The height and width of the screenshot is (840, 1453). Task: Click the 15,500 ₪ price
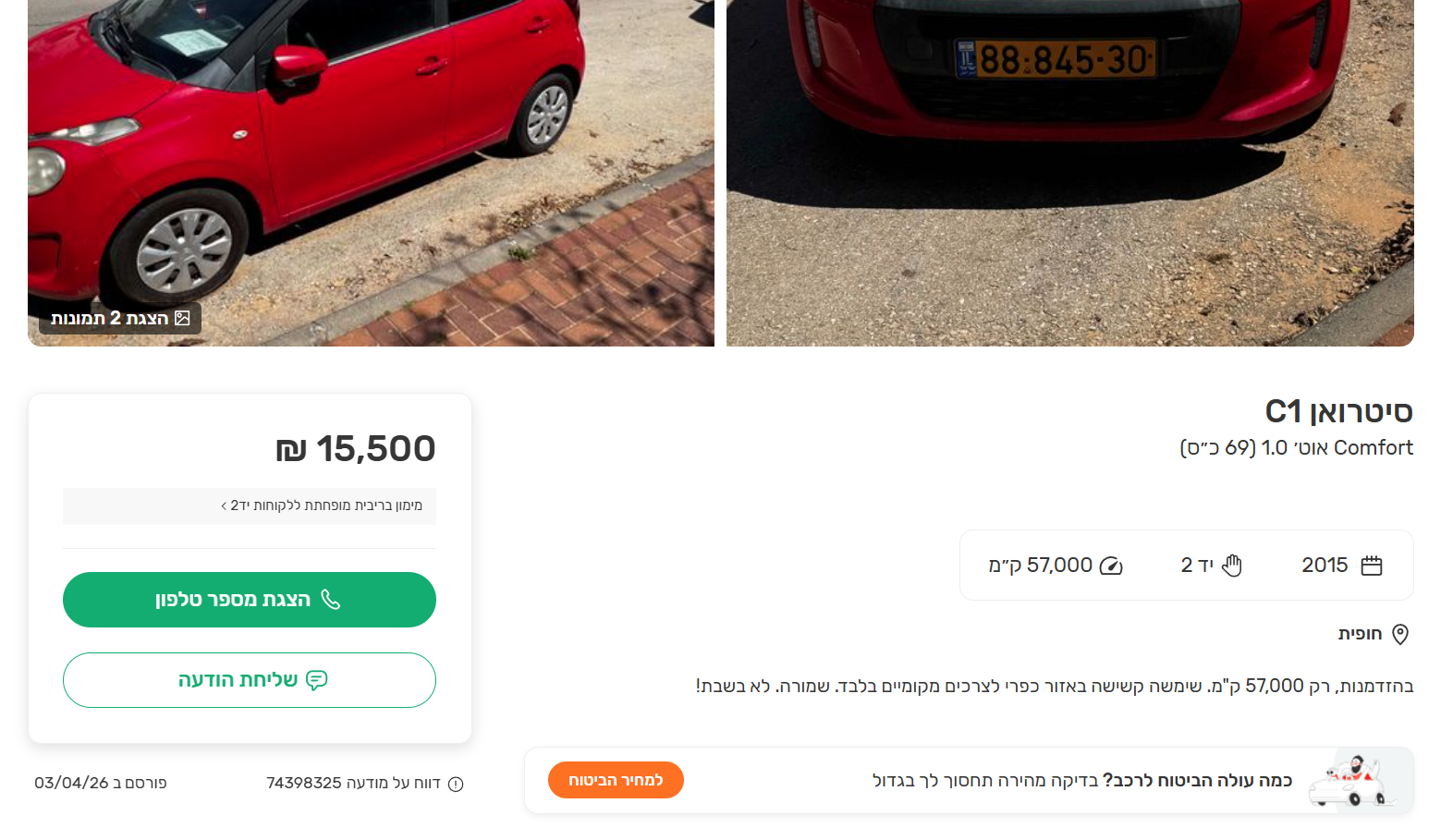tap(356, 449)
